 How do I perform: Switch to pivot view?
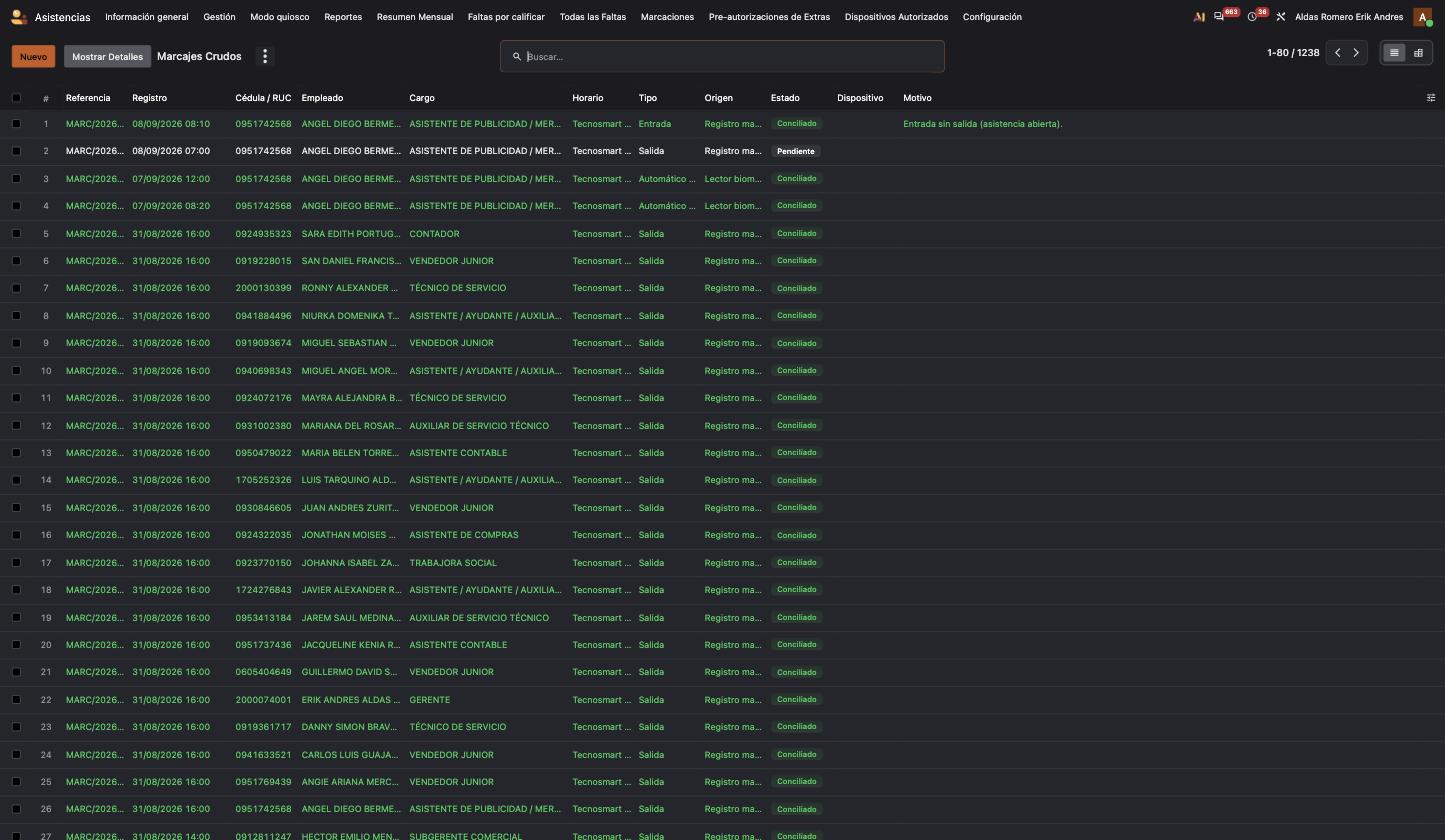point(1418,53)
